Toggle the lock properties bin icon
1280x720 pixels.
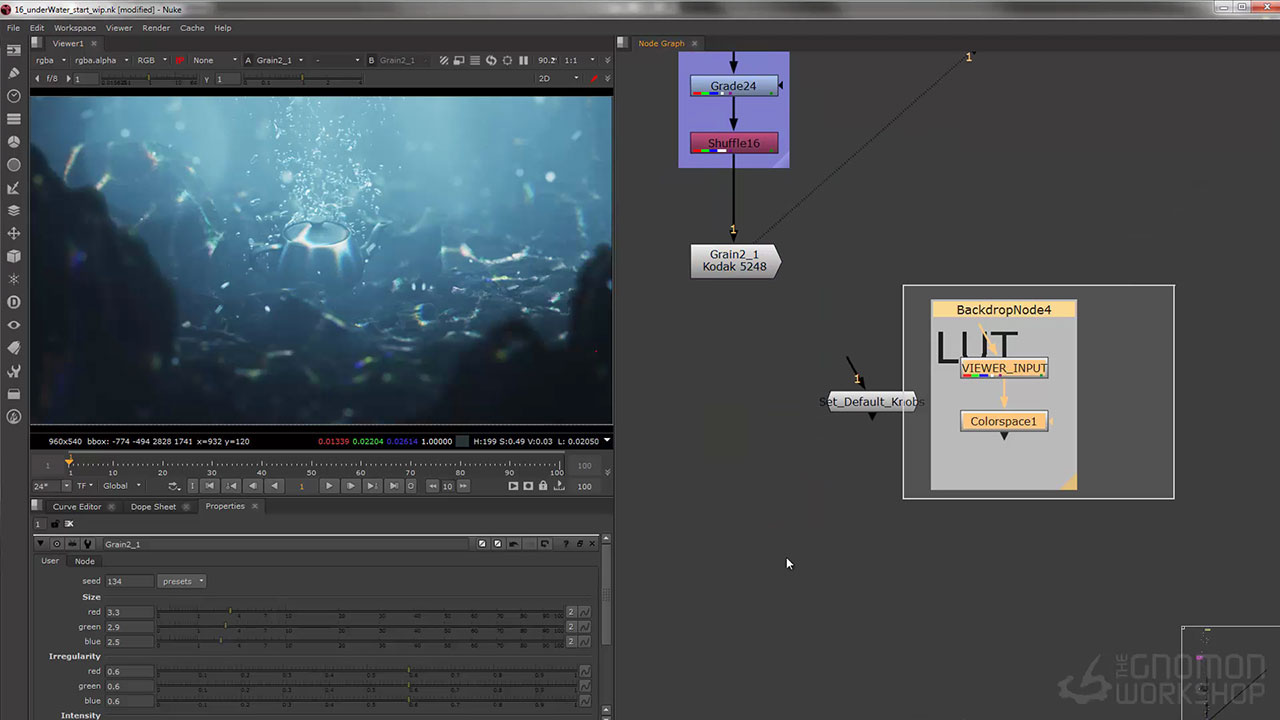(54, 523)
